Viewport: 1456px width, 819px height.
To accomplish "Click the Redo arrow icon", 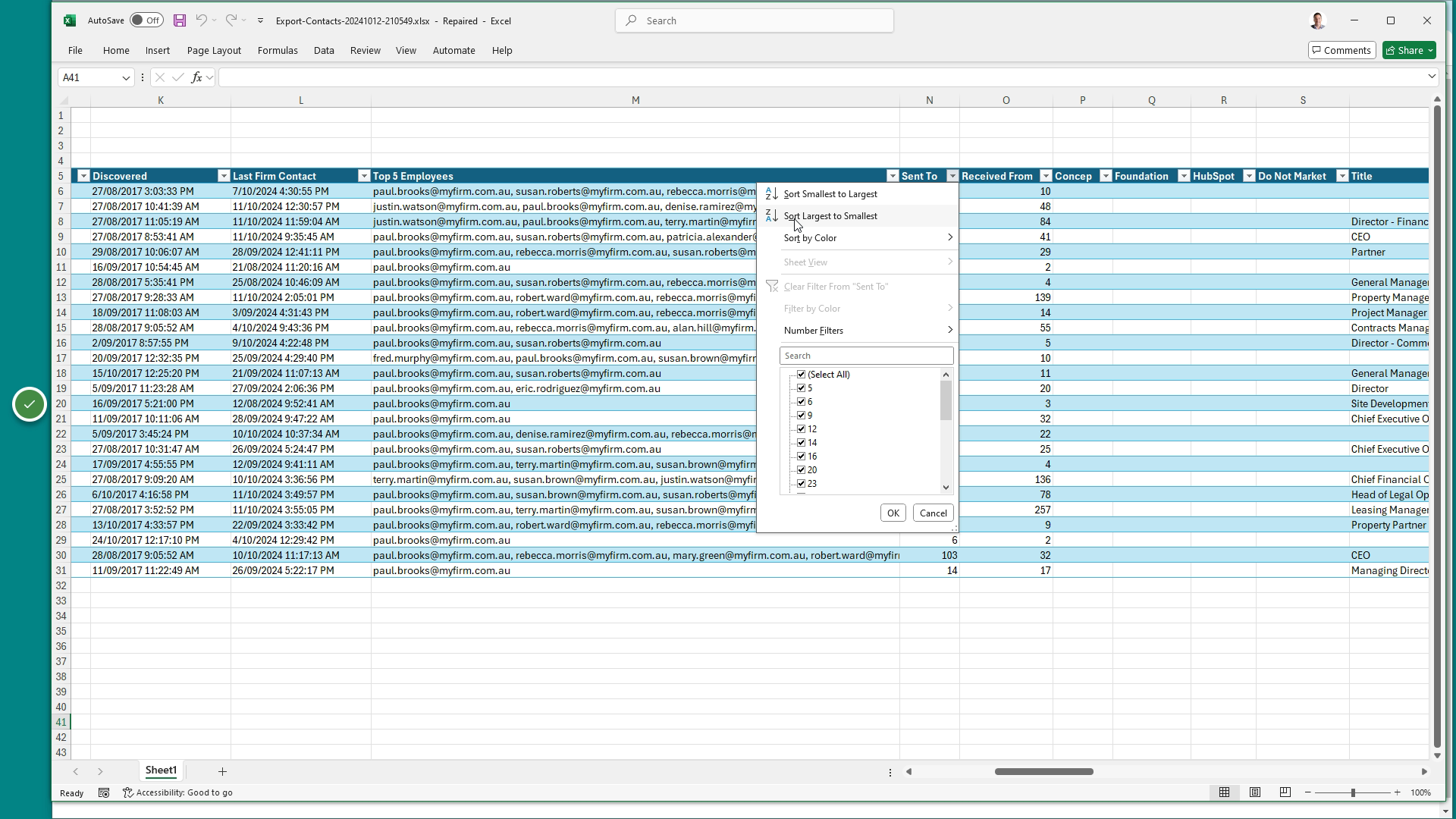I will tap(231, 20).
